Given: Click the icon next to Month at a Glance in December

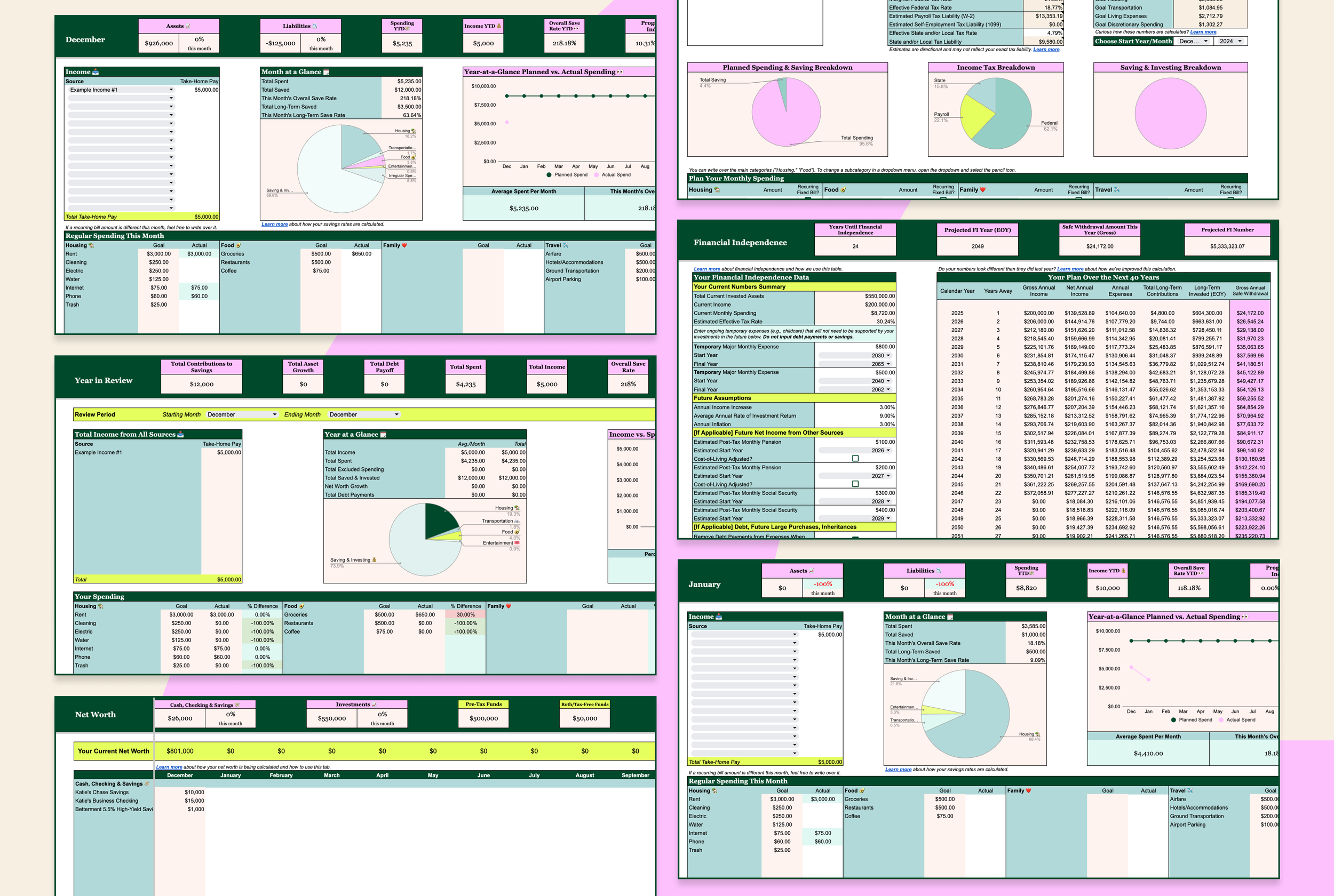Looking at the screenshot, I should click(x=327, y=72).
